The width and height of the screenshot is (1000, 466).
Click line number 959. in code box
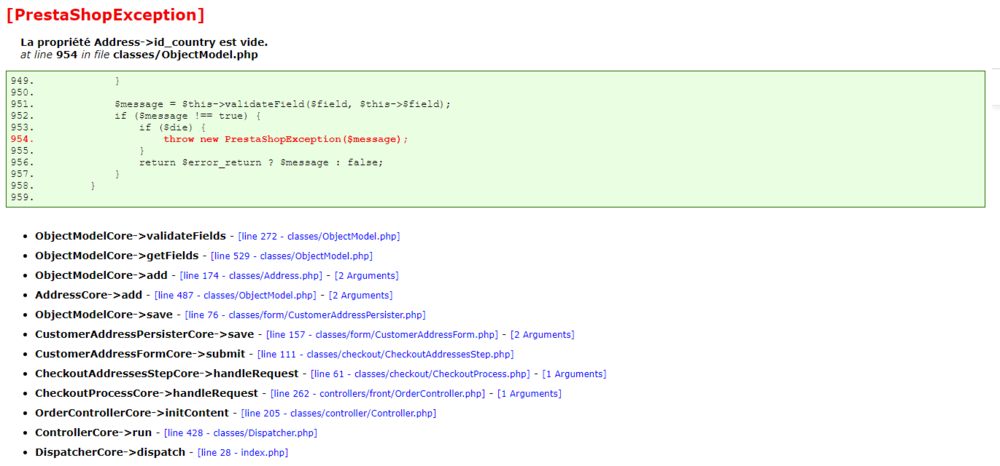pos(22,198)
